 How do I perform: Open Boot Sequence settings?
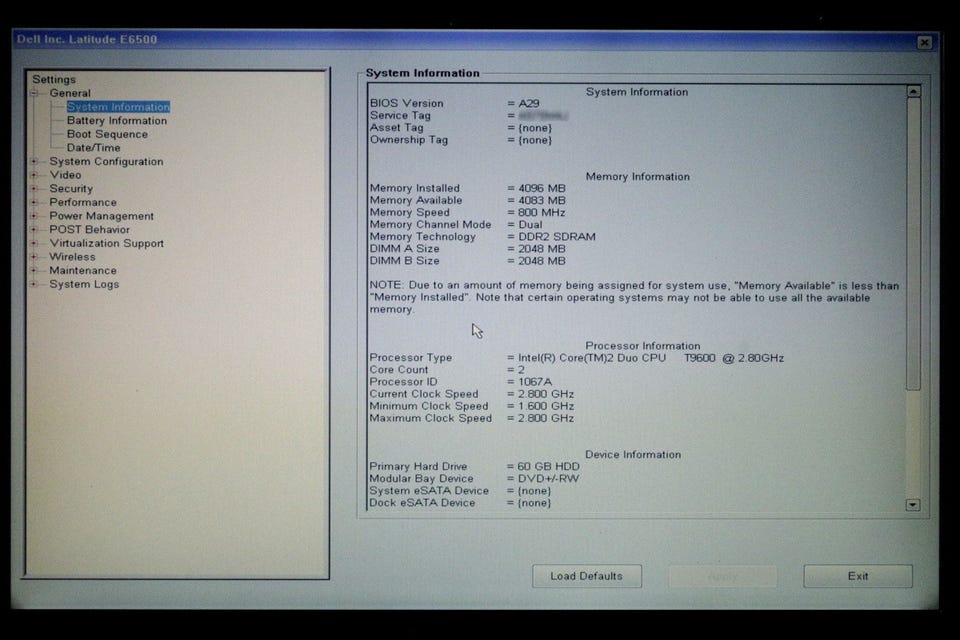click(107, 134)
